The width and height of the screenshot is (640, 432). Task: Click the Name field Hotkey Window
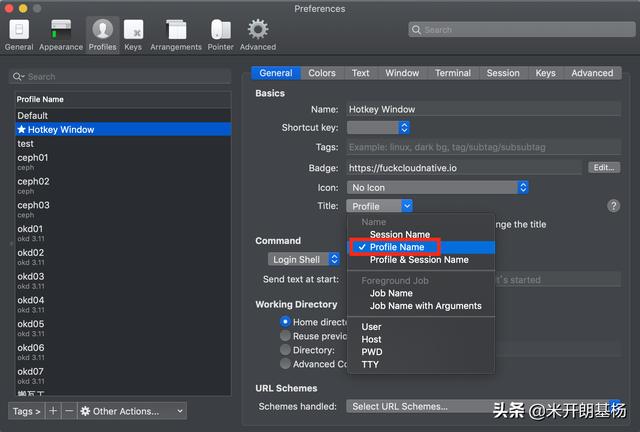[483, 109]
